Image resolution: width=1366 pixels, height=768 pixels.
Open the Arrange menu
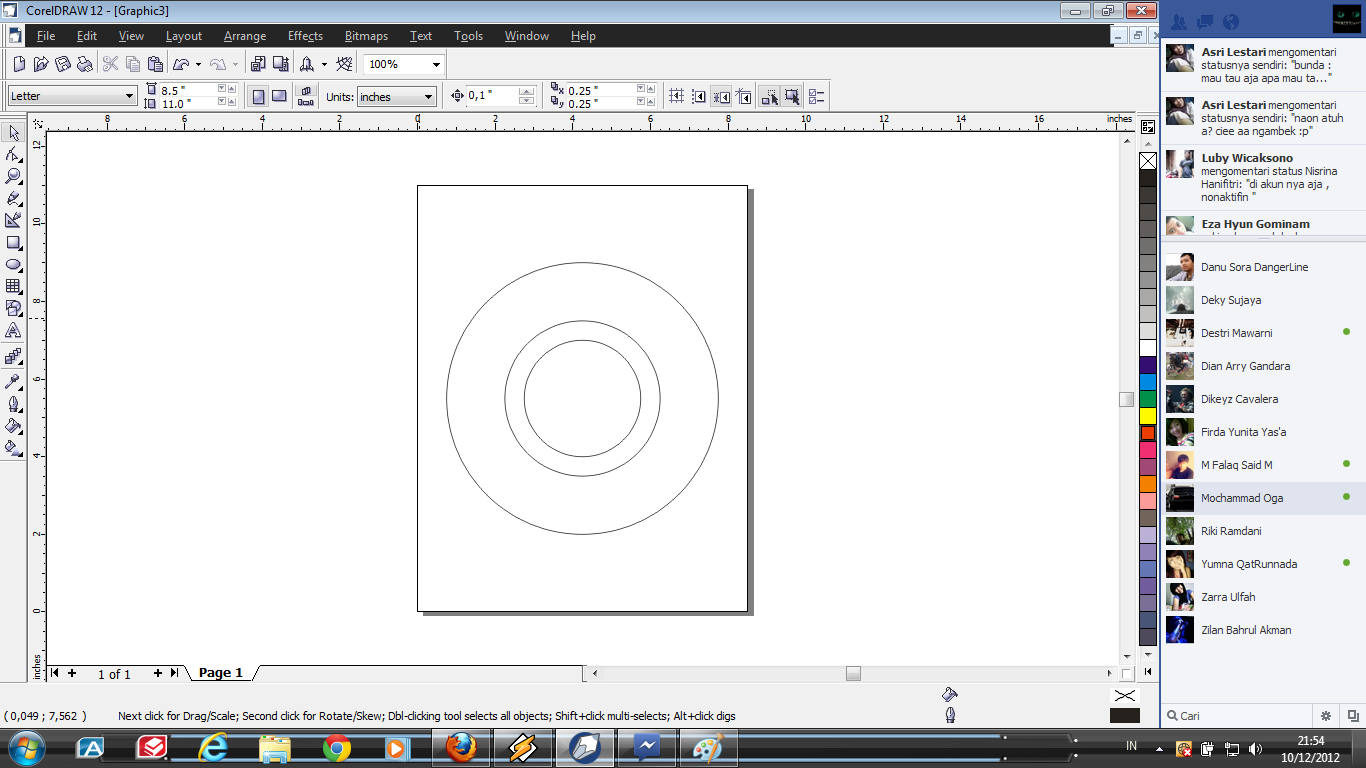pos(245,36)
